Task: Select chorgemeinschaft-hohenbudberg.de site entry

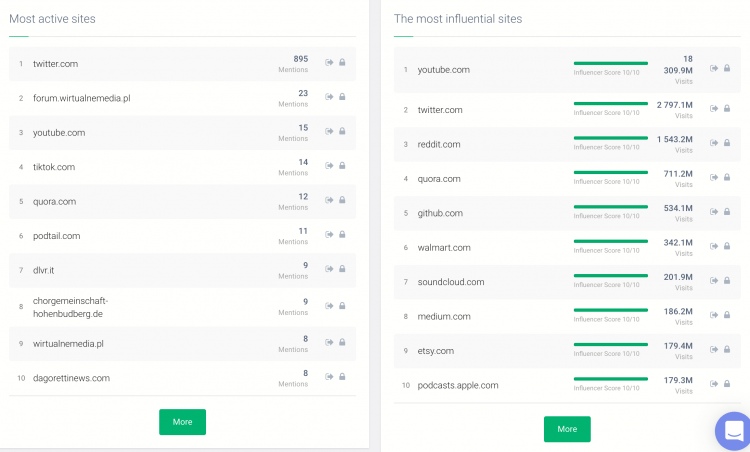Action: click(x=70, y=306)
